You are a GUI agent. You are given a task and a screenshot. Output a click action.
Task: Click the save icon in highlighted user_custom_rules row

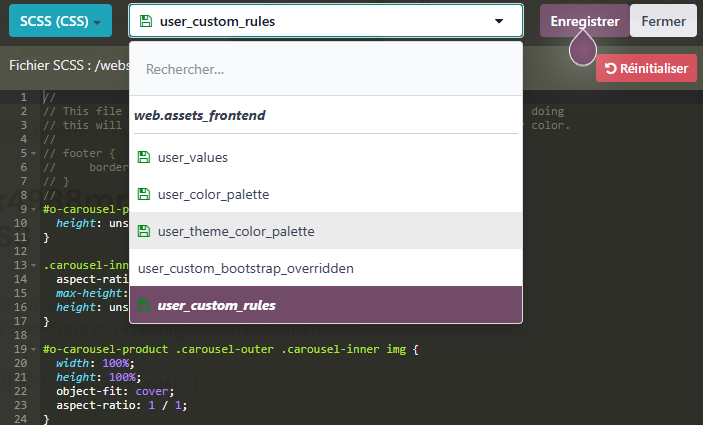click(x=143, y=305)
